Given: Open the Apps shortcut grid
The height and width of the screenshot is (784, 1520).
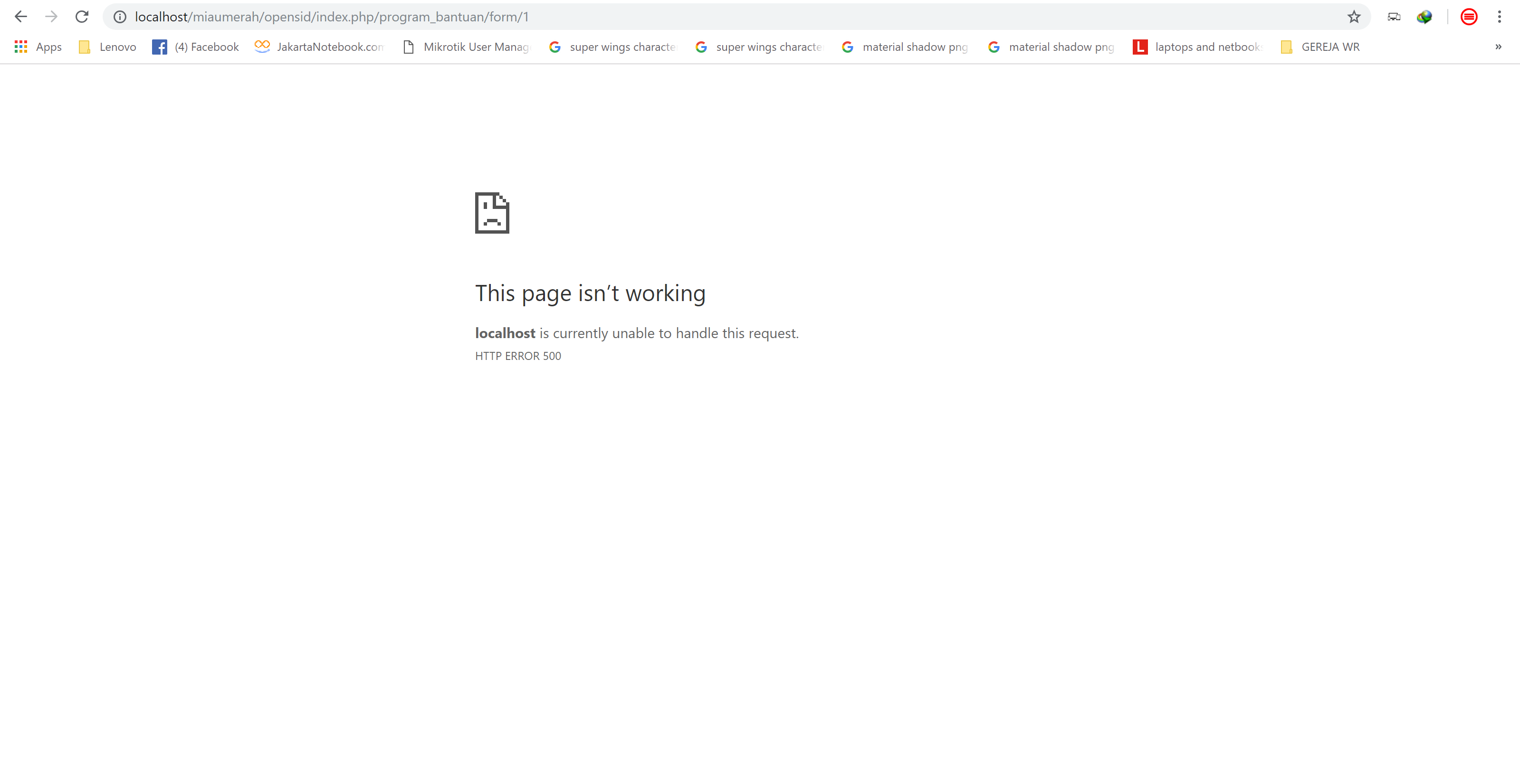Looking at the screenshot, I should [38, 47].
